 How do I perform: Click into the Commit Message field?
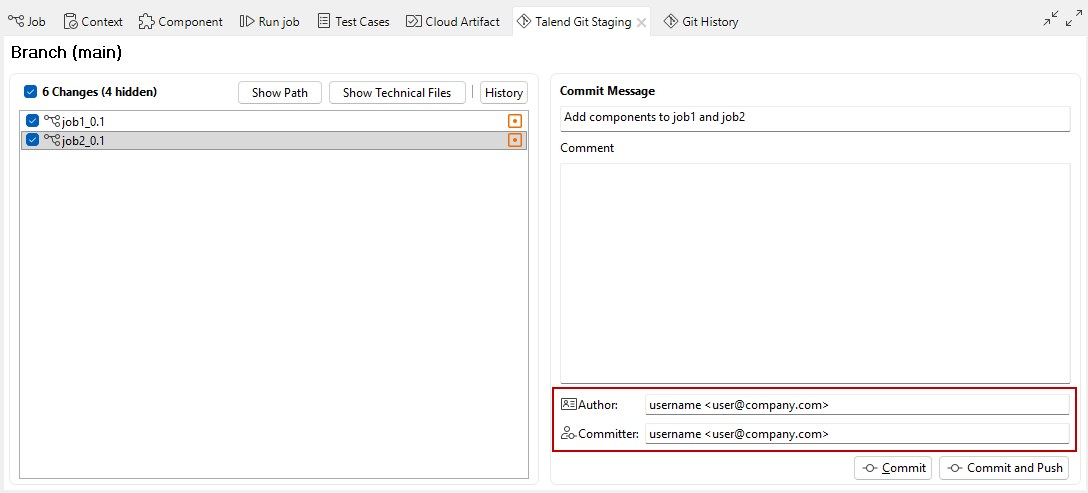point(815,117)
